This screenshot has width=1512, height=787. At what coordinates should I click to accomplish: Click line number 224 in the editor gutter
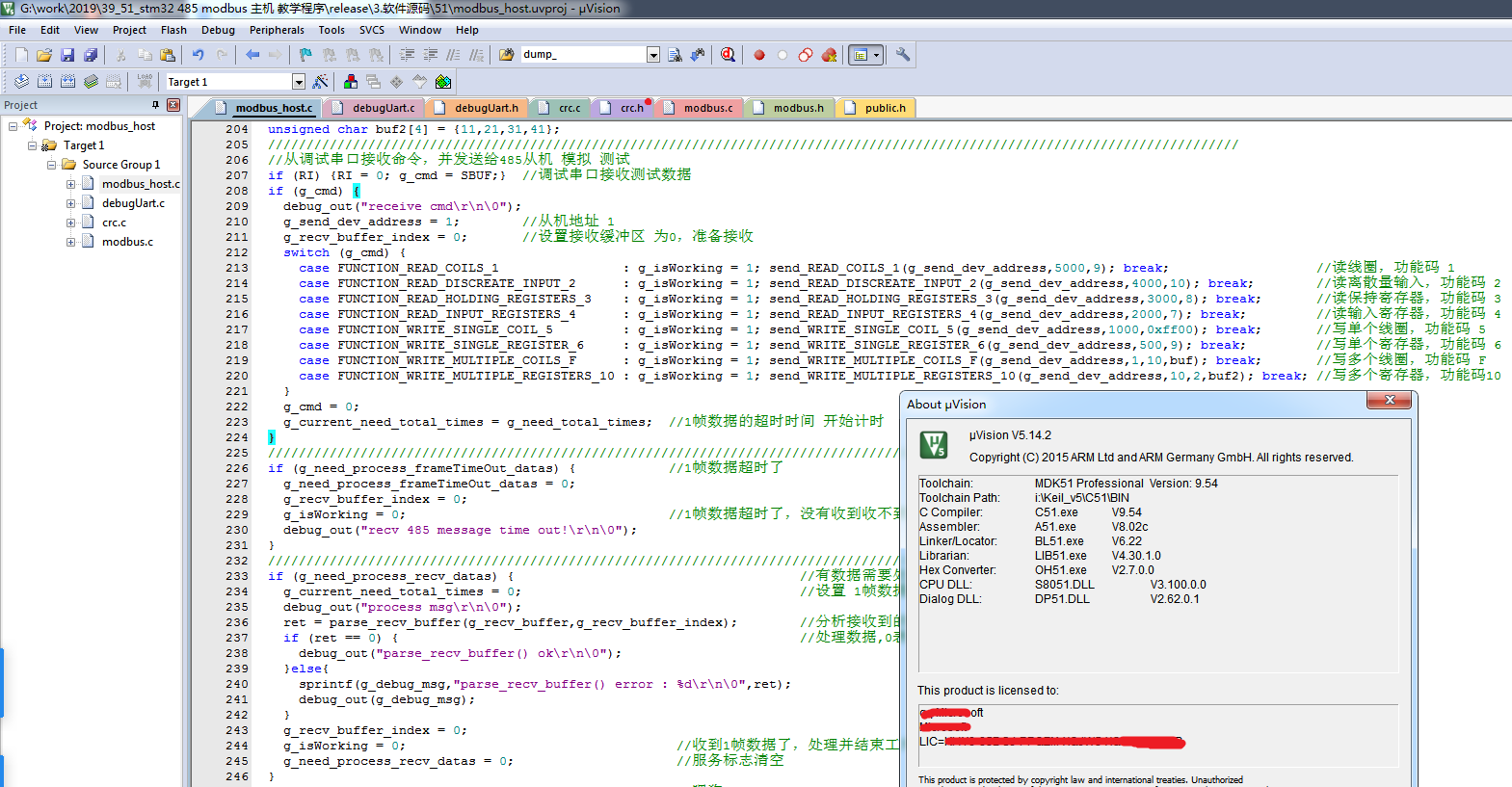pyautogui.click(x=237, y=437)
